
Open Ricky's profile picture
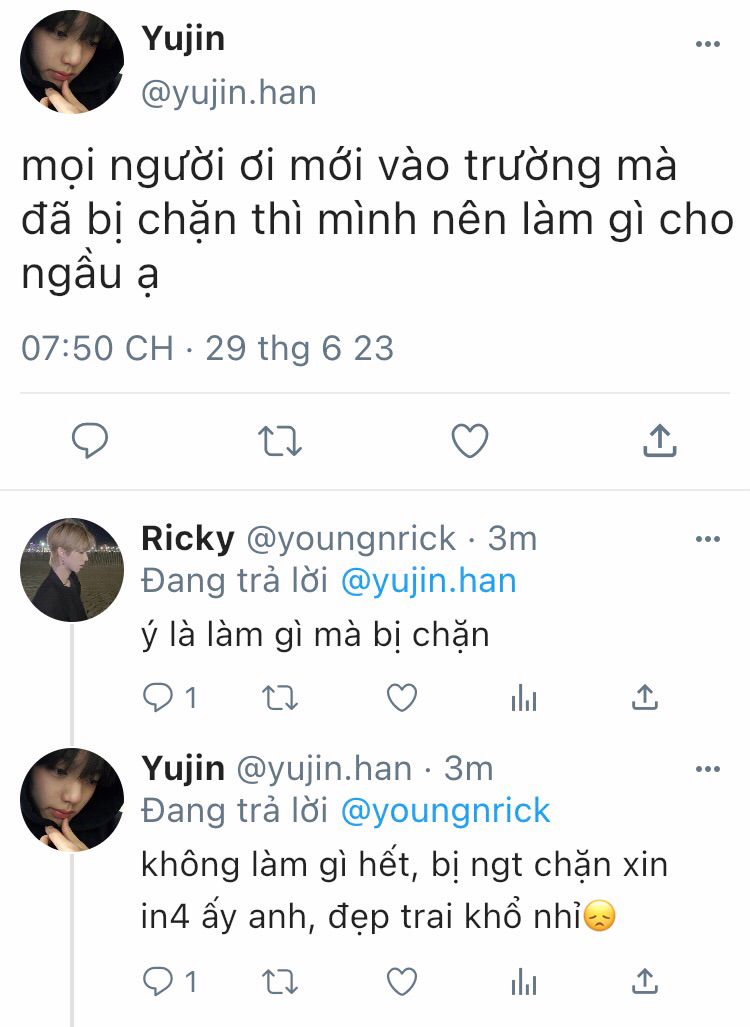72,570
